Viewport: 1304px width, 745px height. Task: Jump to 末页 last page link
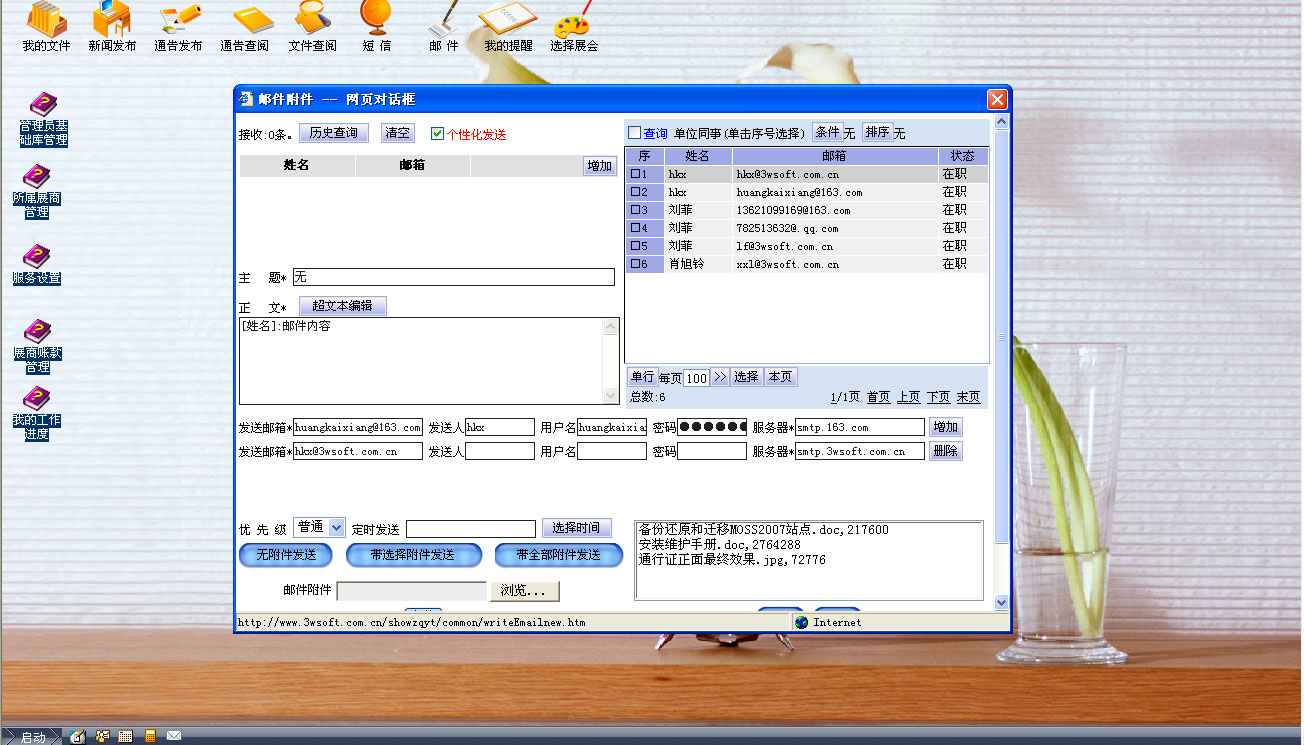pyautogui.click(x=968, y=397)
